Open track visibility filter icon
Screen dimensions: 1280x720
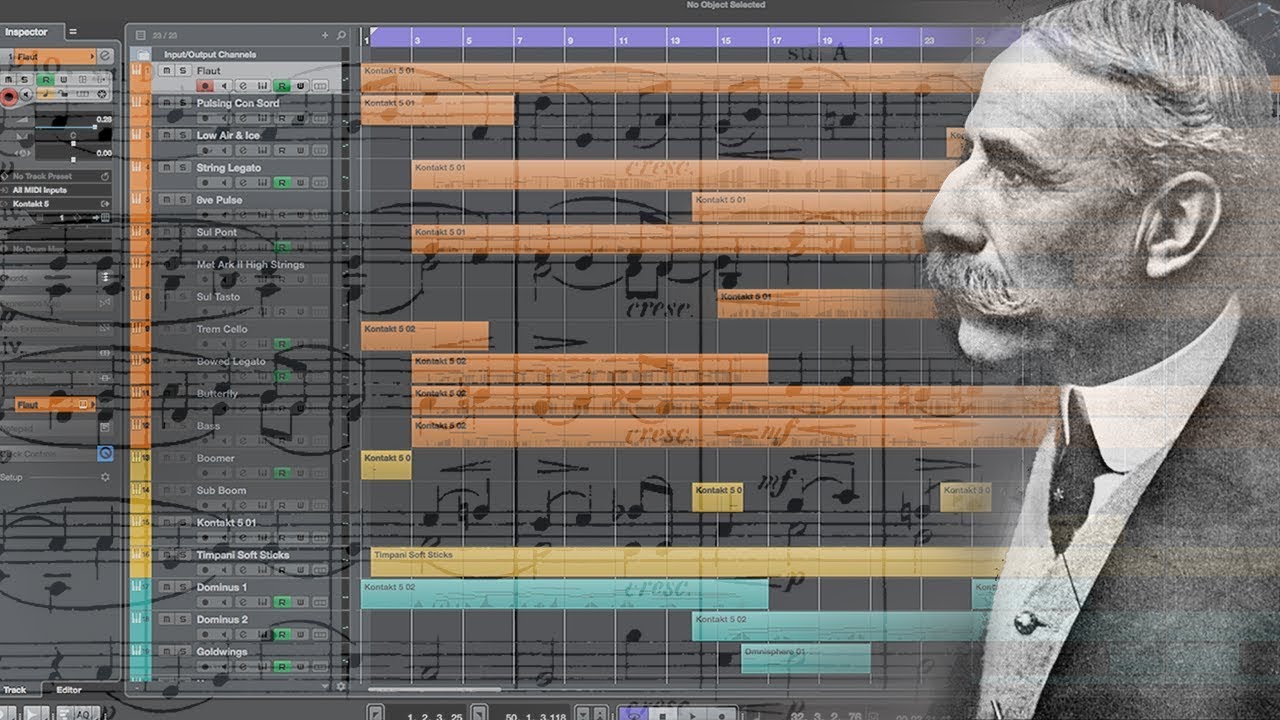tap(140, 35)
